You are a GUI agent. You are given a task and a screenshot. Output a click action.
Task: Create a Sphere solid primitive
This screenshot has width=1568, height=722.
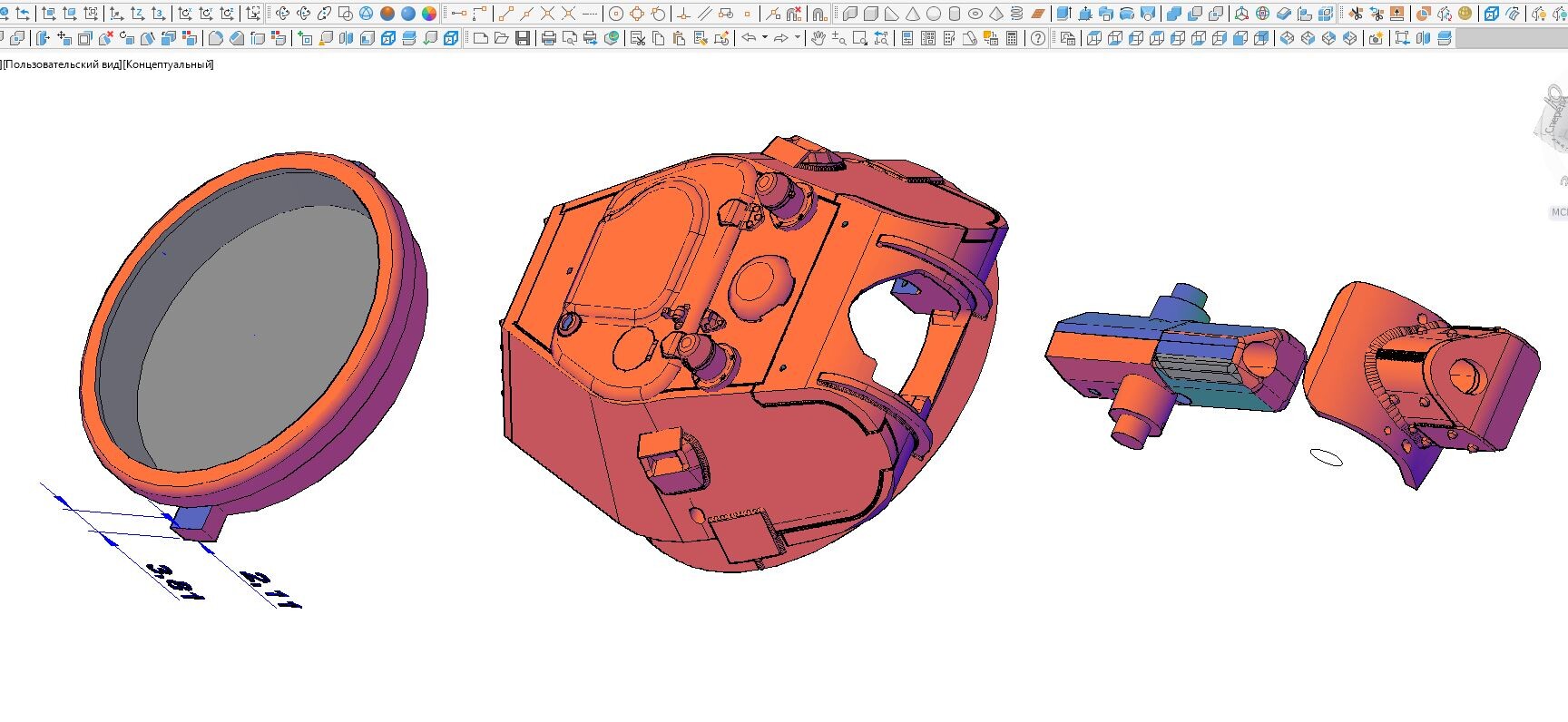pyautogui.click(x=934, y=14)
